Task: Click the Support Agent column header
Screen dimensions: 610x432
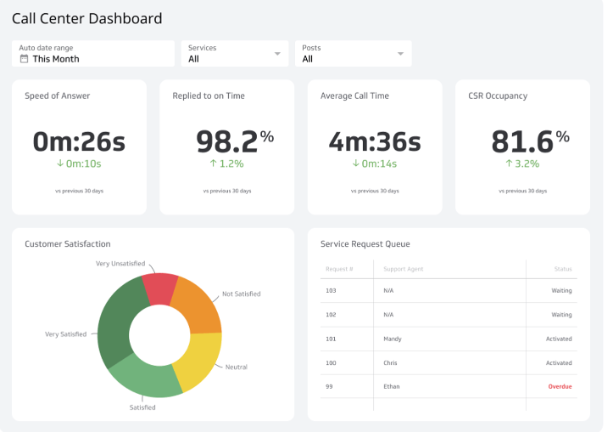Action: point(403,269)
